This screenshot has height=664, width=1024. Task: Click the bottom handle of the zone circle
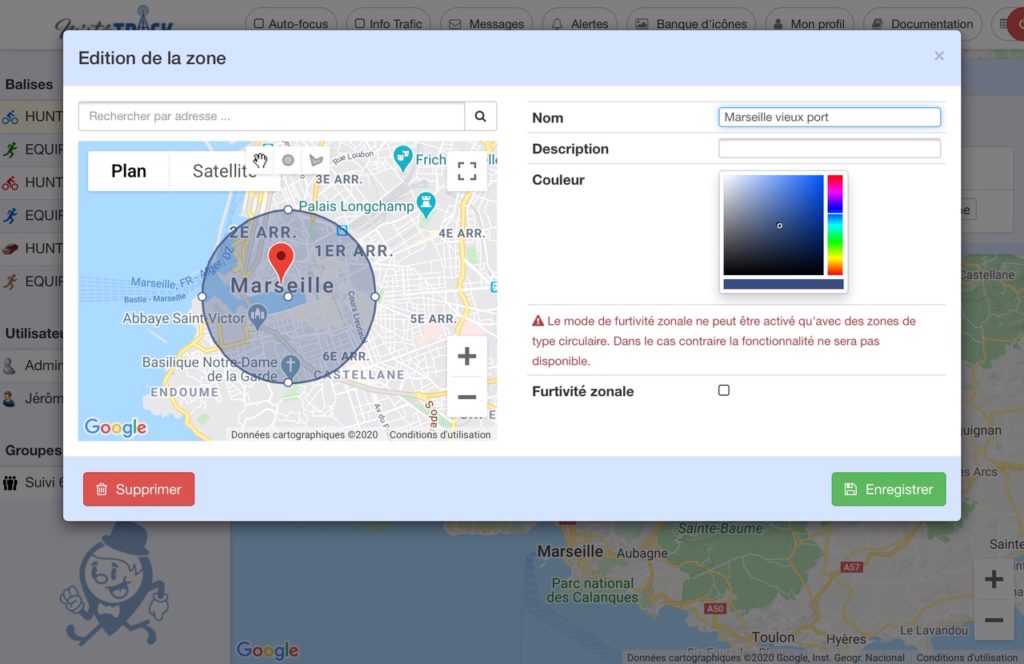288,383
